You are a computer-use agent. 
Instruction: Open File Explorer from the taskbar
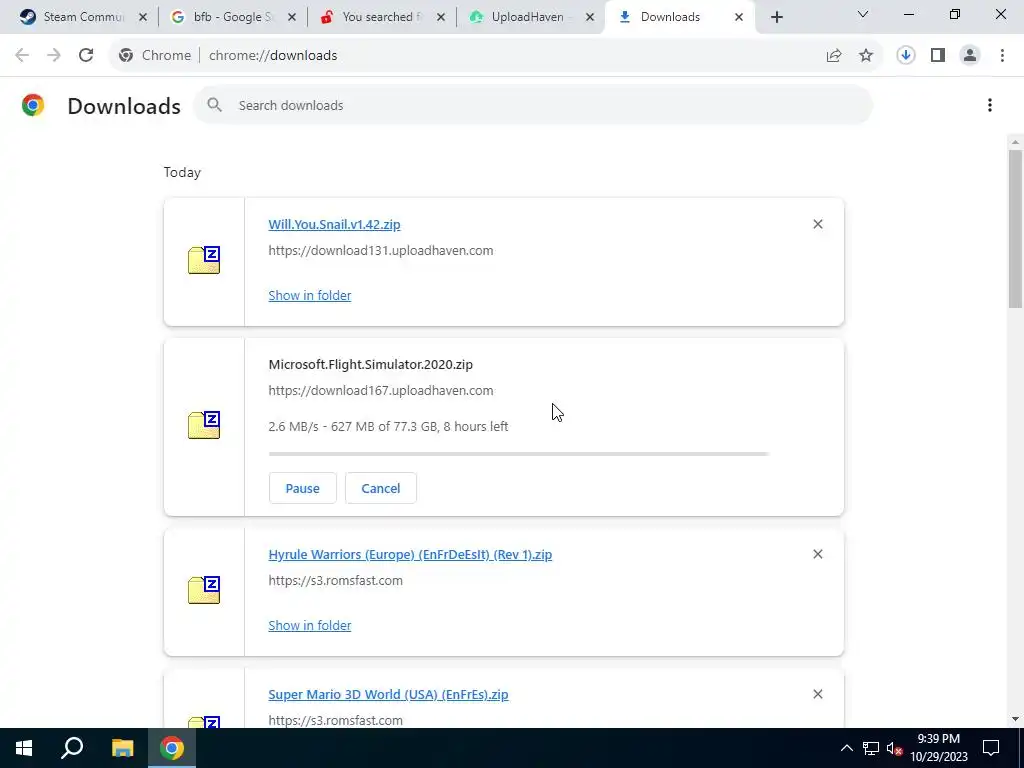click(x=122, y=748)
